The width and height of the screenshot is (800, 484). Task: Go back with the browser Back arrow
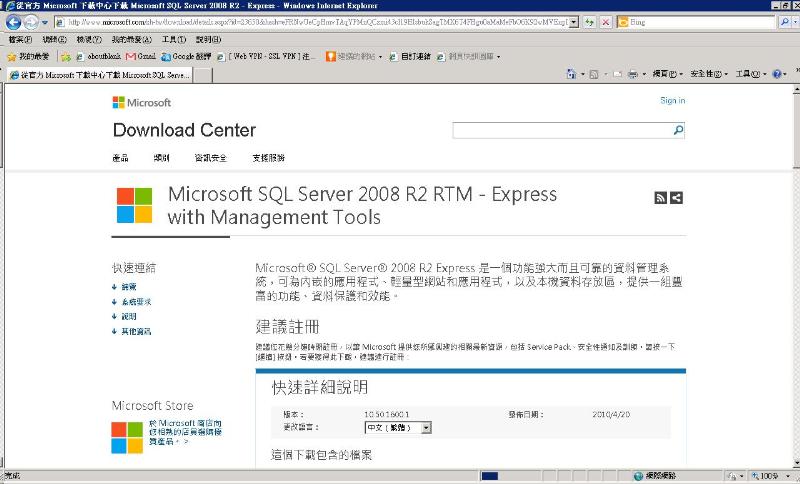pos(13,22)
